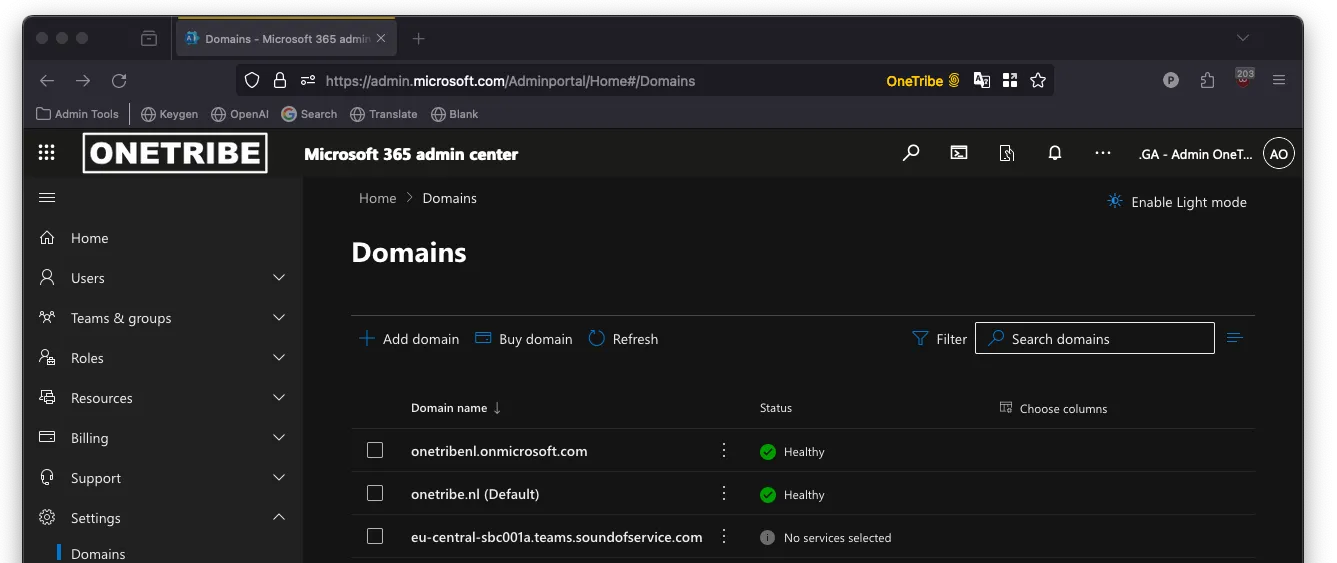Open the browser hamburger application menu
1337x563 pixels.
coord(1279,81)
